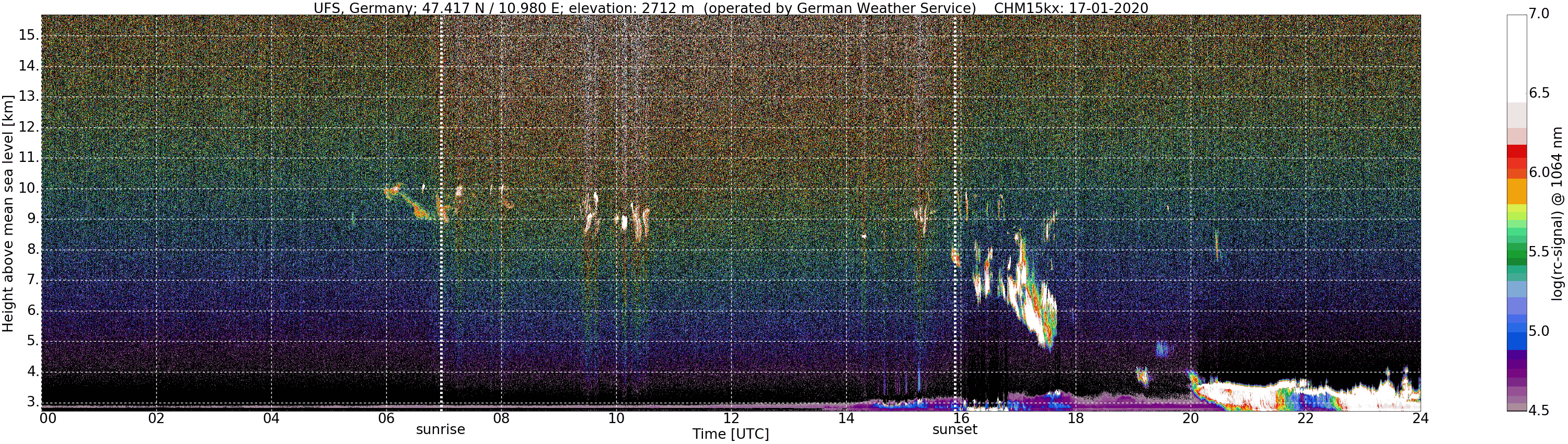Click the '5.' height tick label
This screenshot has height=444, width=1568.
point(32,341)
